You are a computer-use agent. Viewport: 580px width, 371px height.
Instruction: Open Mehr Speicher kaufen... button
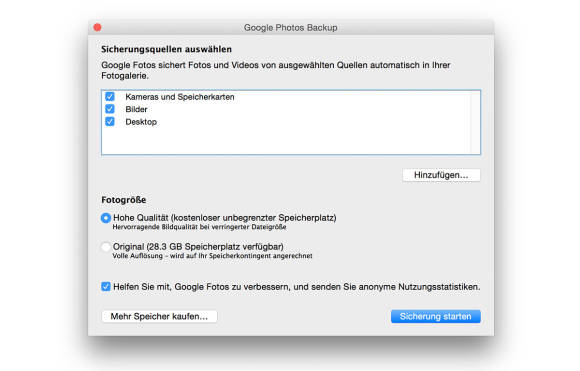159,316
